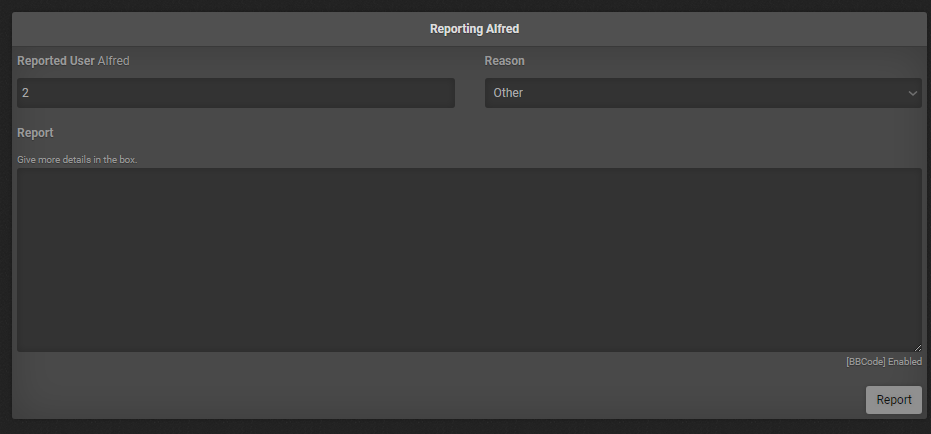The height and width of the screenshot is (434, 931).
Task: Click the "Reported User" label
Action: point(55,61)
